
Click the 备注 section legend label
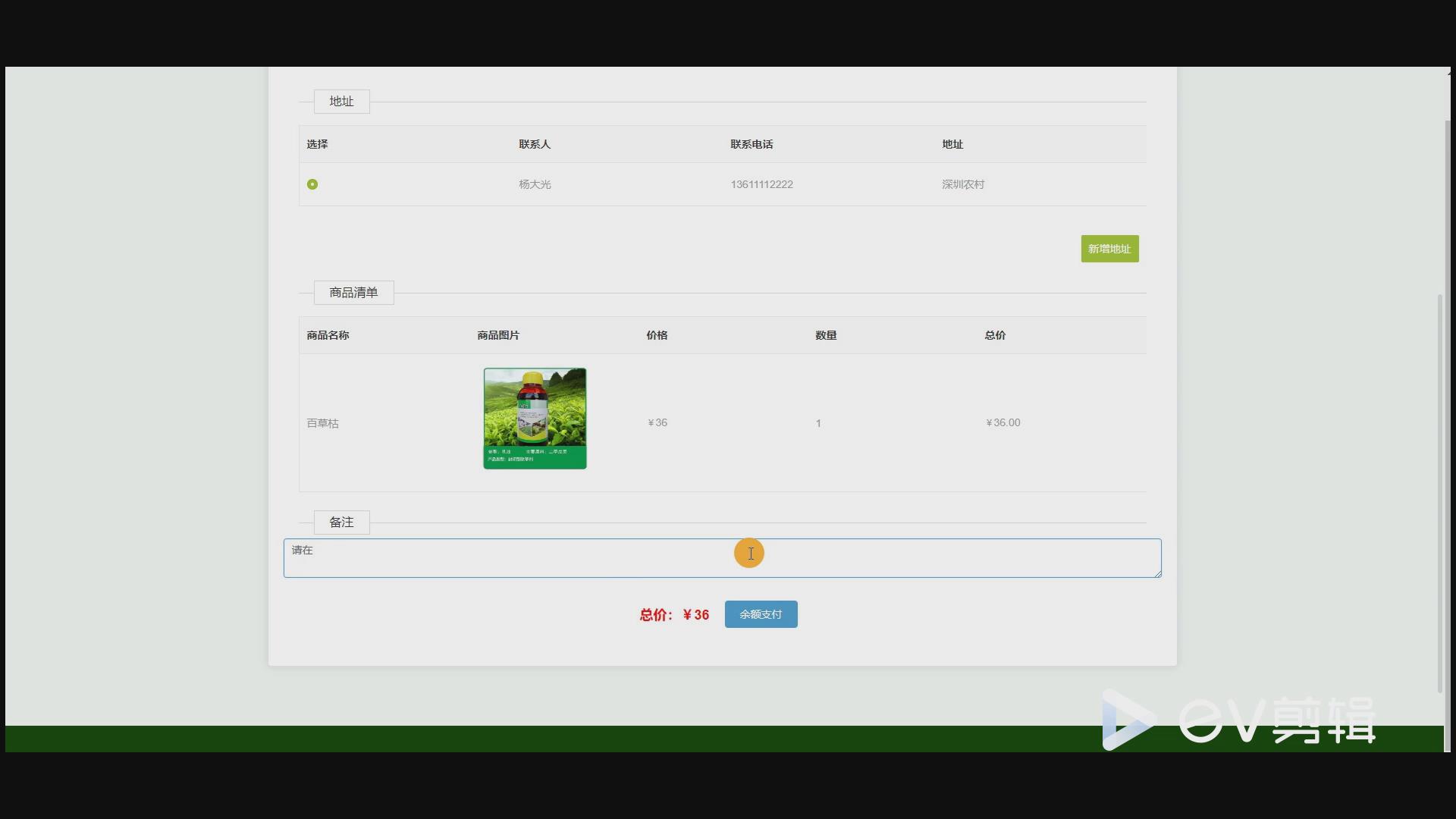coord(341,522)
